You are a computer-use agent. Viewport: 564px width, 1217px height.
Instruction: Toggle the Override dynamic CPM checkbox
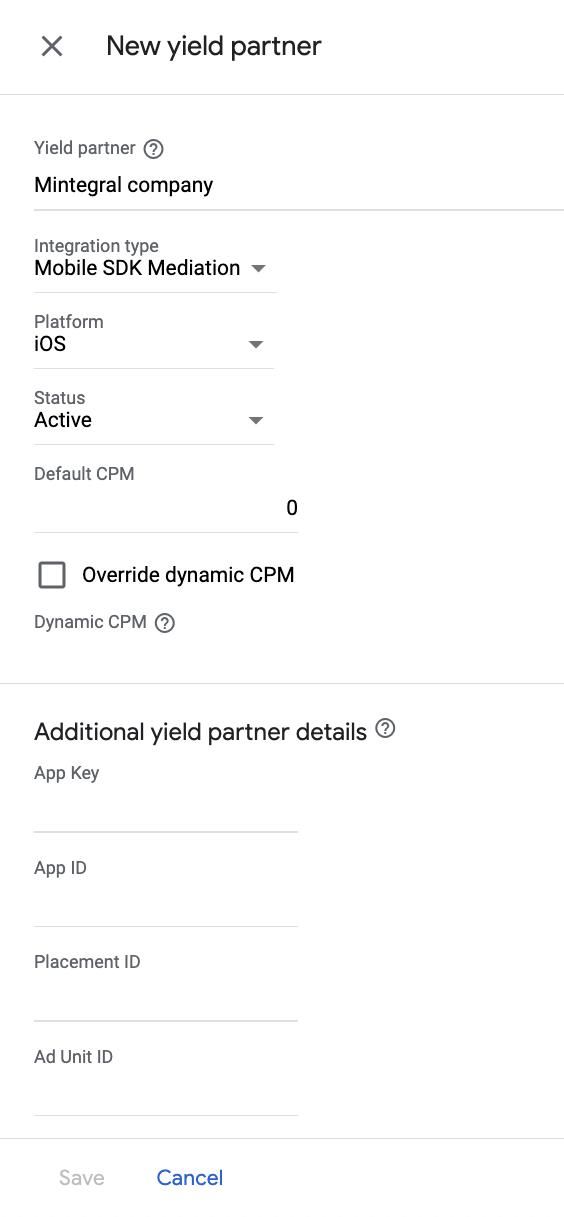pyautogui.click(x=52, y=575)
